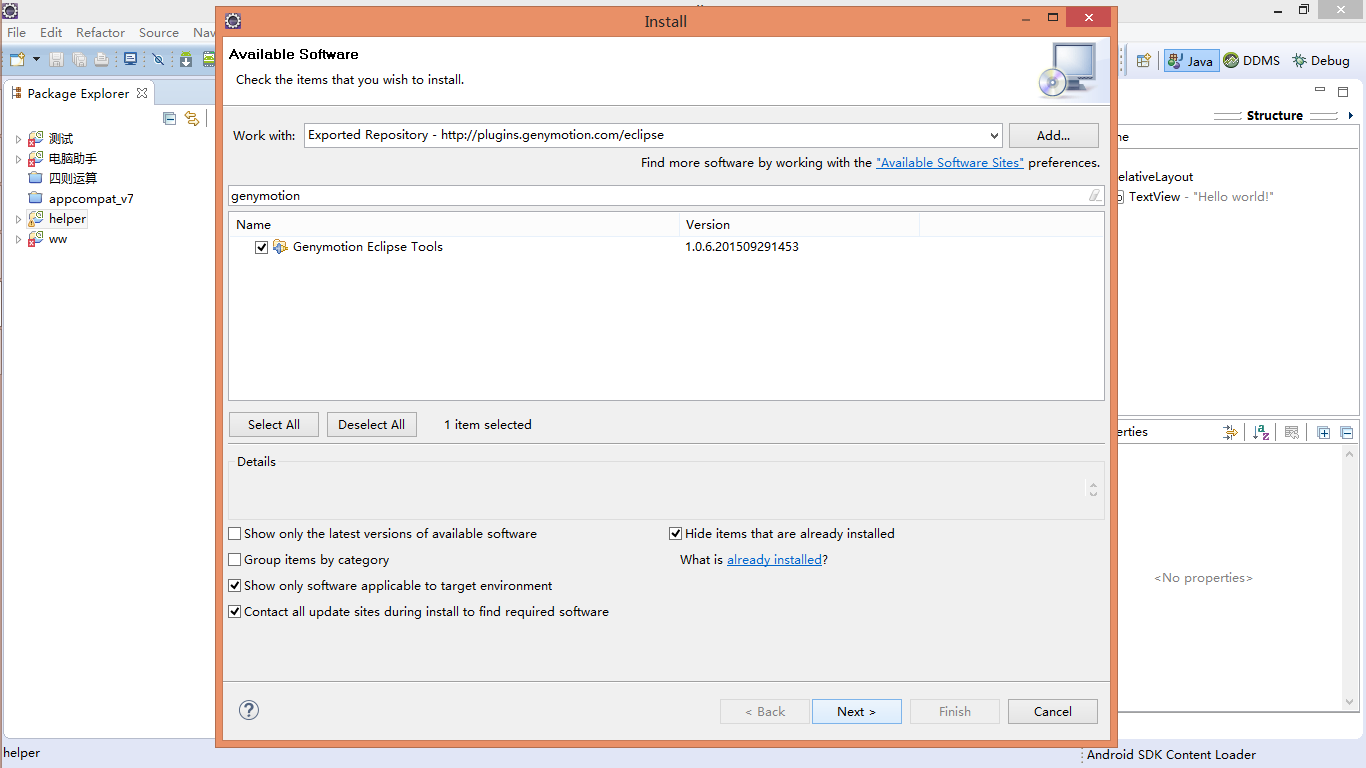Click the Save All toolbar icon

pos(79,60)
